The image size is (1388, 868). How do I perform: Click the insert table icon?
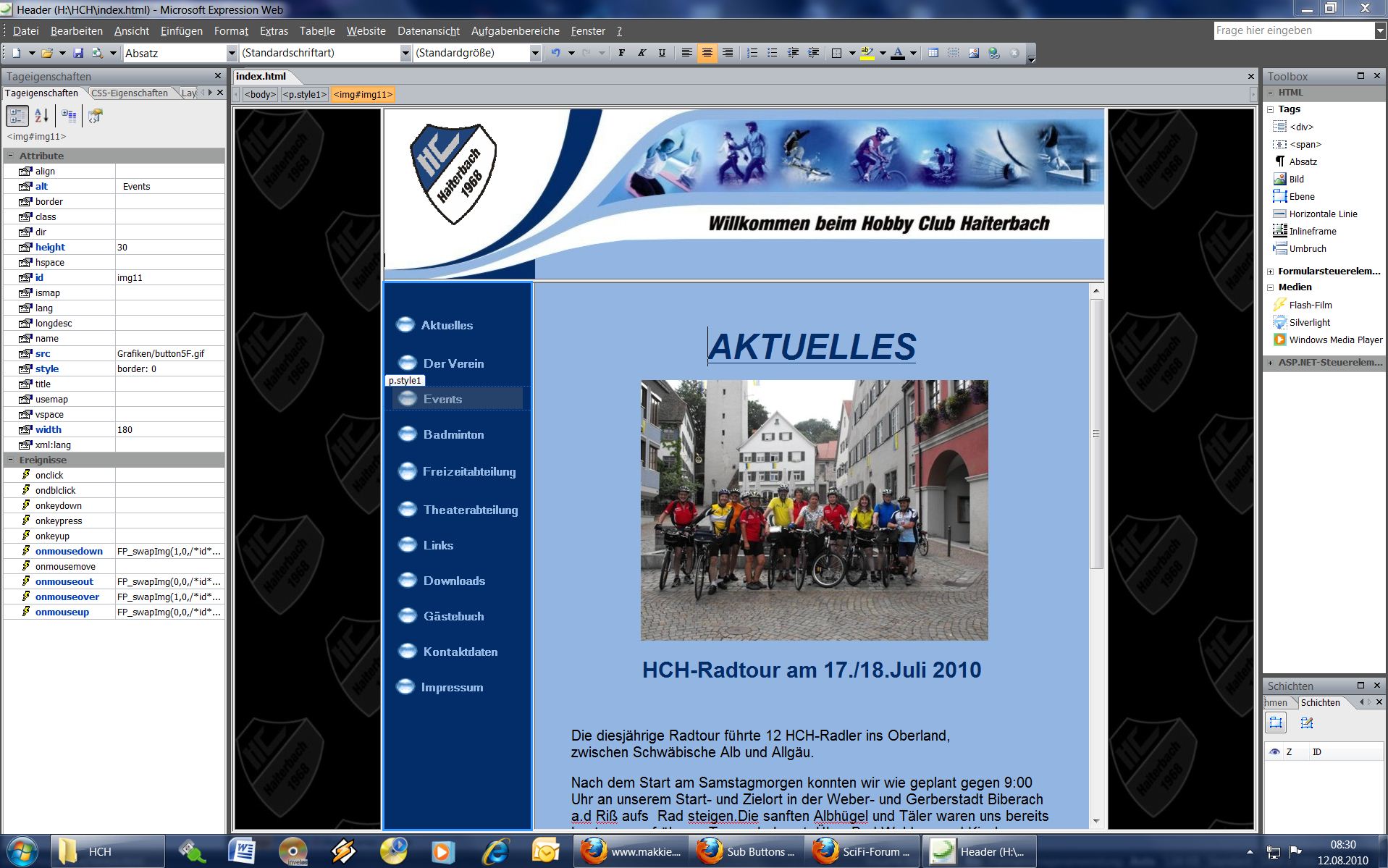933,53
